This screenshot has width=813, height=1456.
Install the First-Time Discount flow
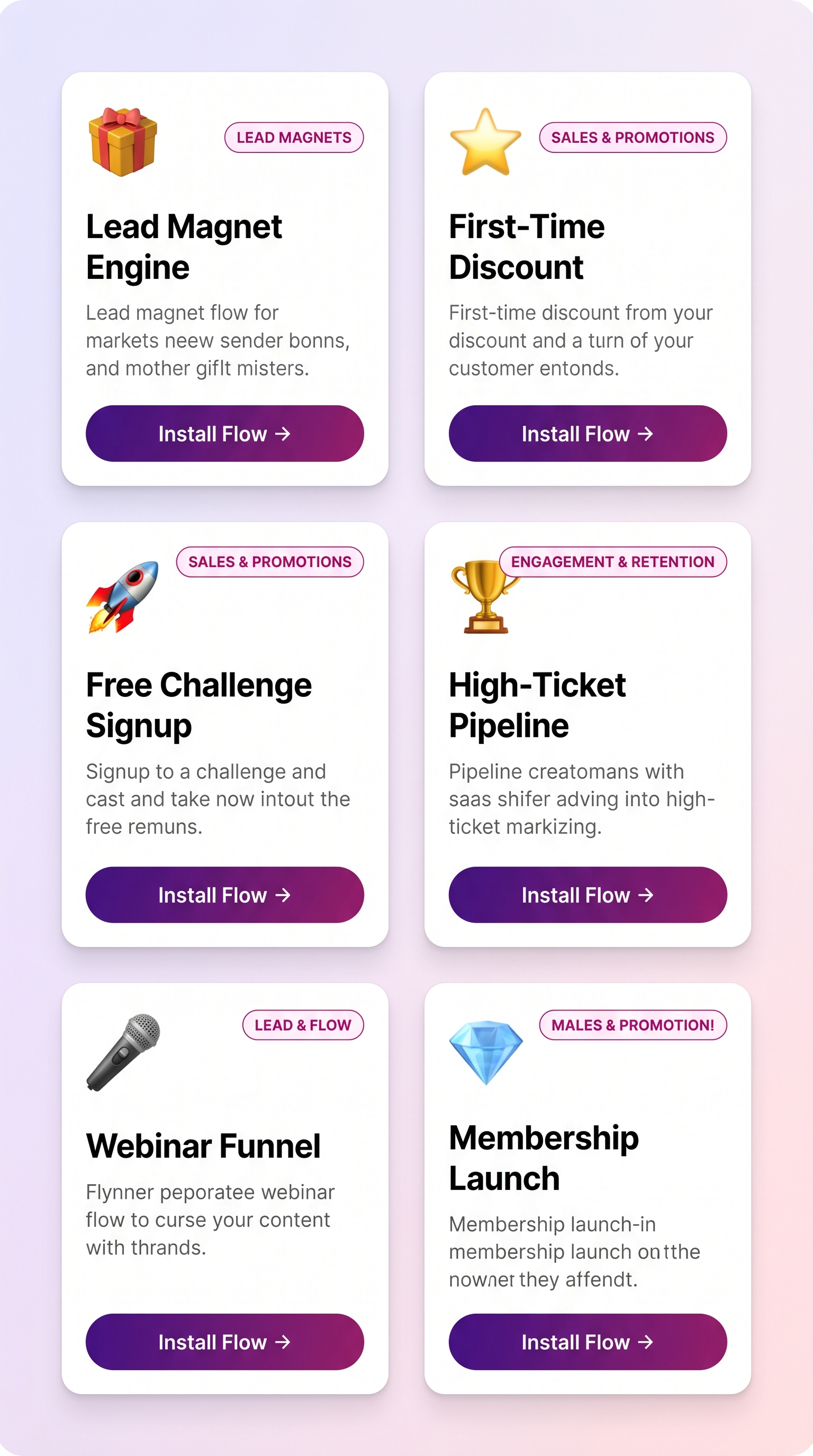(x=588, y=433)
